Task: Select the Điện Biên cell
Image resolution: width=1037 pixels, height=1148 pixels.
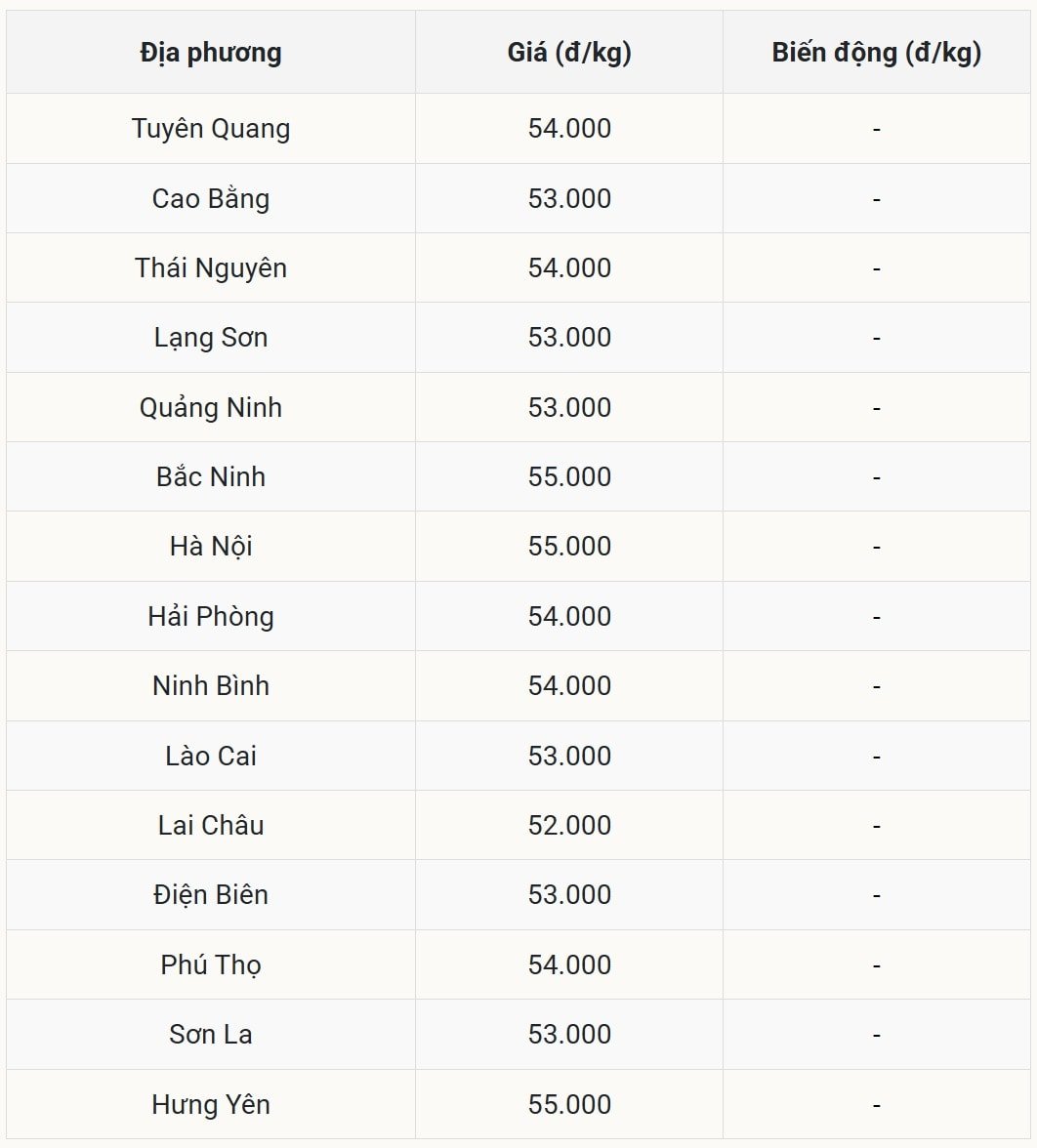Action: click(211, 895)
